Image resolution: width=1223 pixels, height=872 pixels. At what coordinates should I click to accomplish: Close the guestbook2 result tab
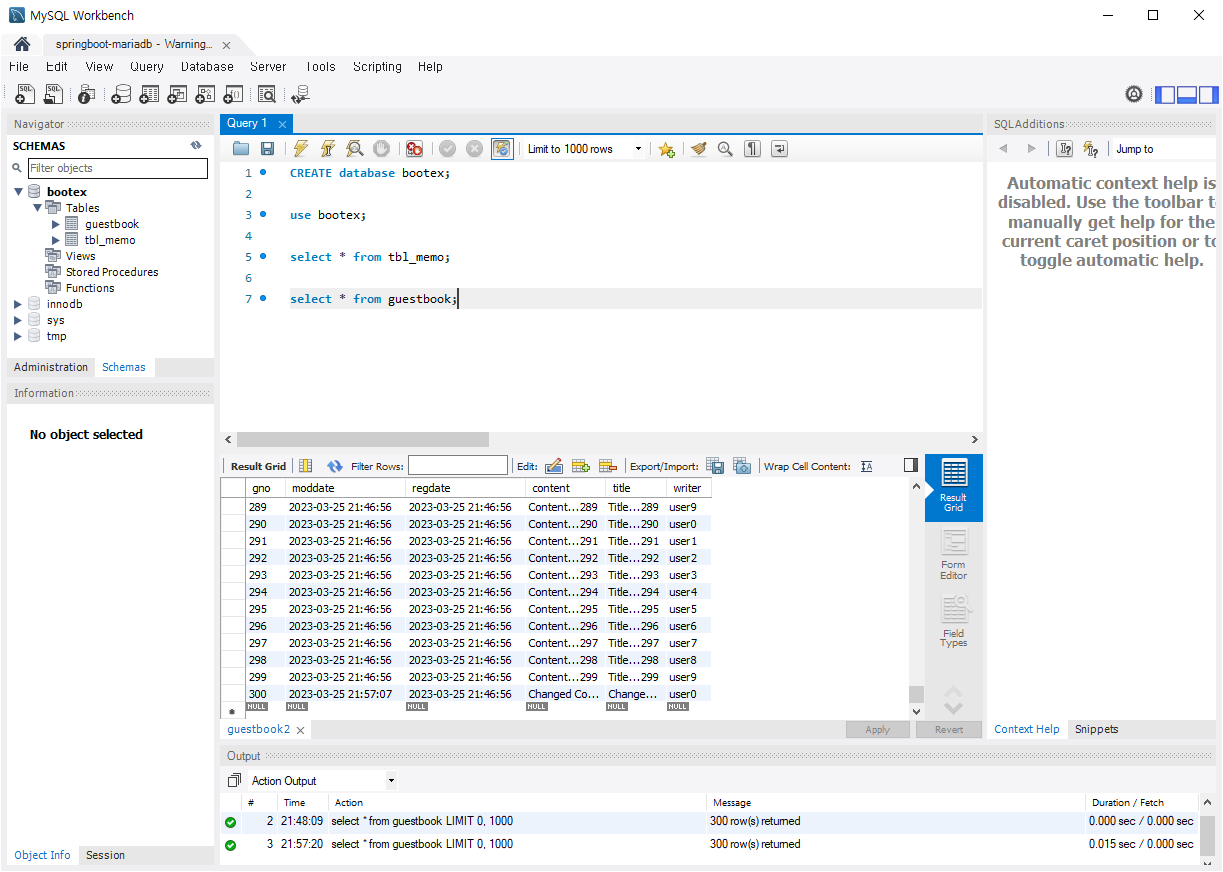pos(300,730)
